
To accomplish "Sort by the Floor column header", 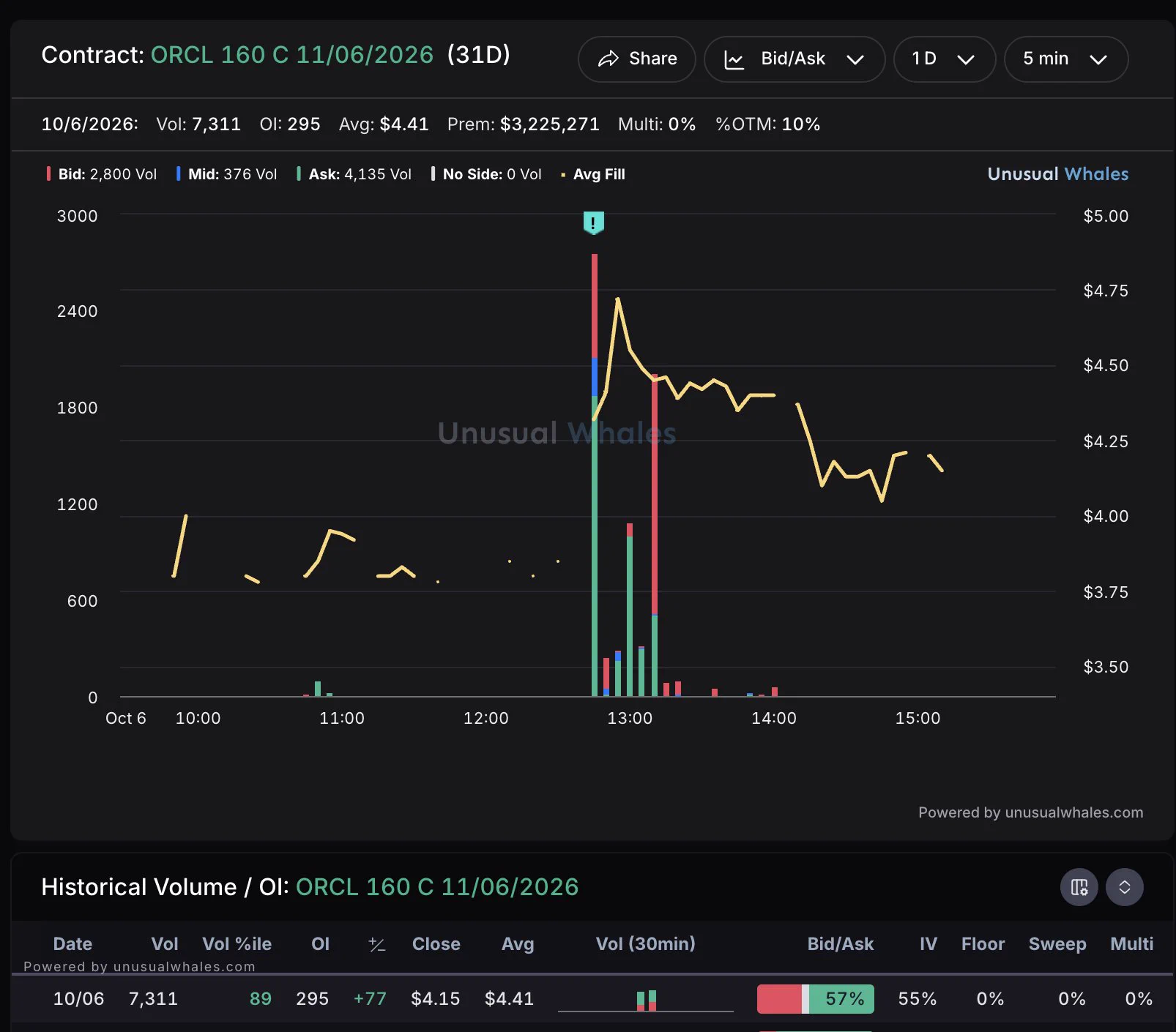I will [983, 944].
